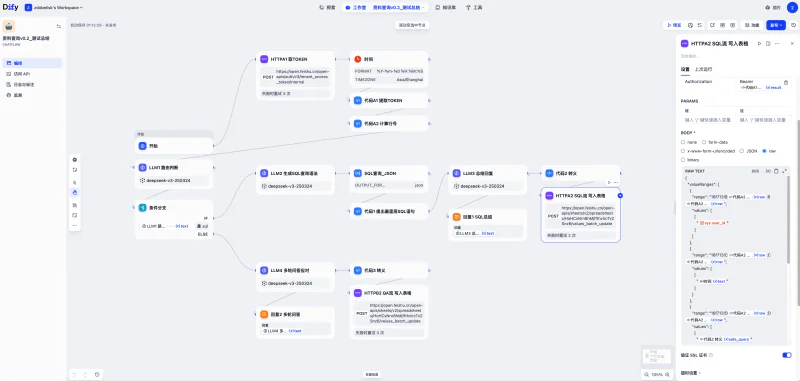The image size is (800, 381).
Task: Select the none body option
Action: 689,142
